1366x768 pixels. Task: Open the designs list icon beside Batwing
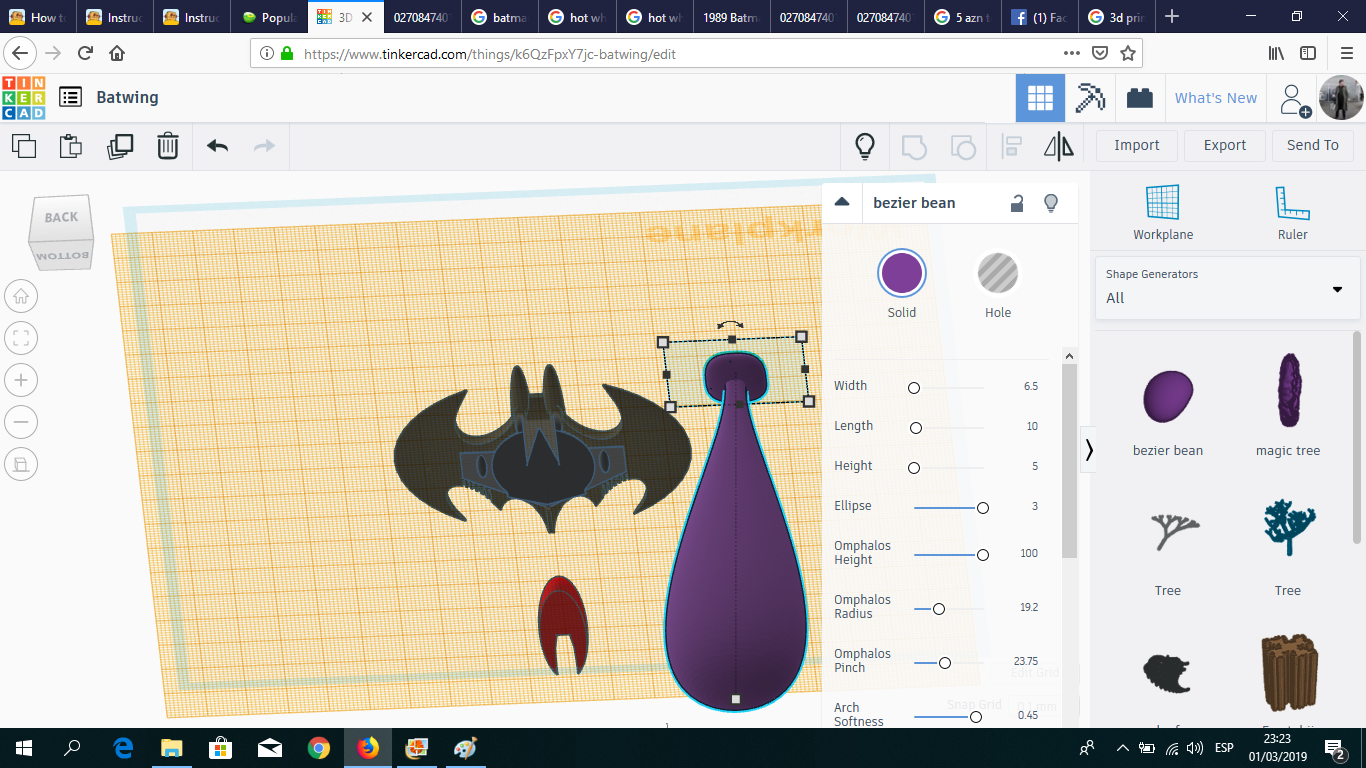(70, 97)
